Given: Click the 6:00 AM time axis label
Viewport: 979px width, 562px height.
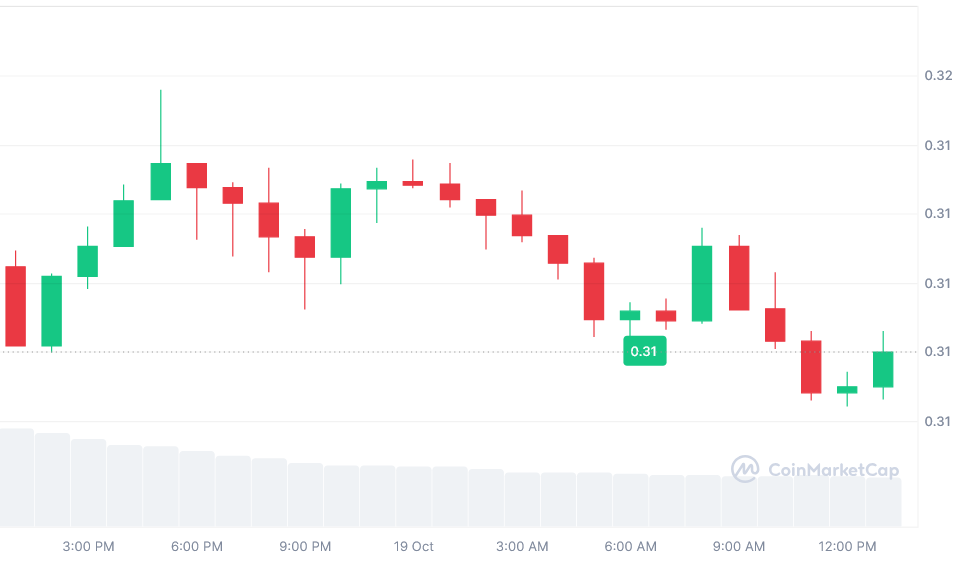Looking at the screenshot, I should click(631, 547).
